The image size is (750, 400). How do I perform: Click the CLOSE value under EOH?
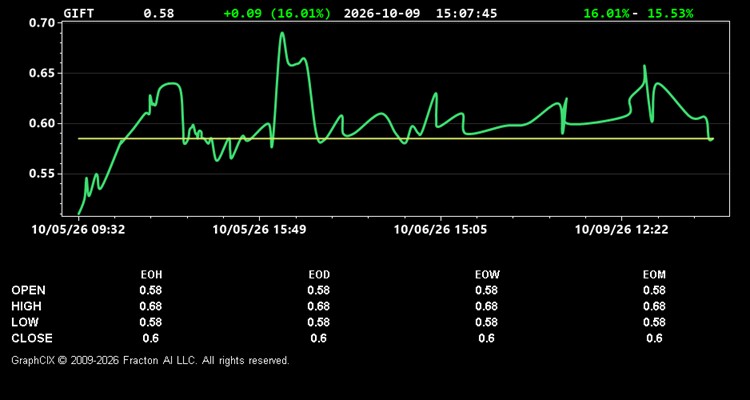point(151,338)
